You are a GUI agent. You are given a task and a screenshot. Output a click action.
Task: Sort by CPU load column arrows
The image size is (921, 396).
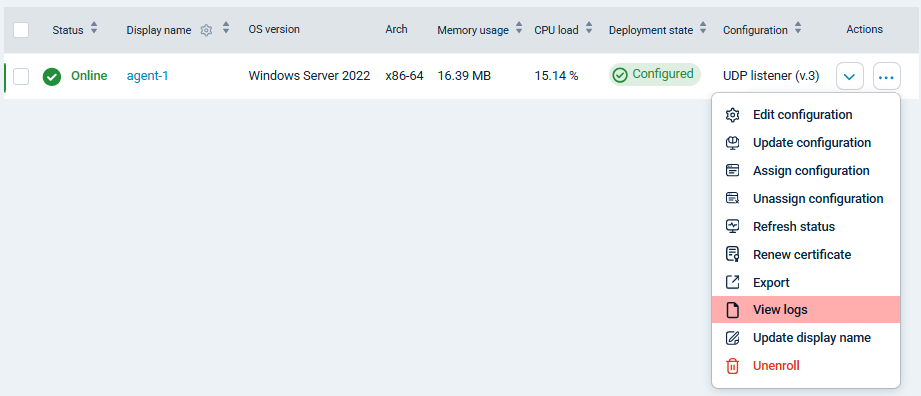[589, 28]
